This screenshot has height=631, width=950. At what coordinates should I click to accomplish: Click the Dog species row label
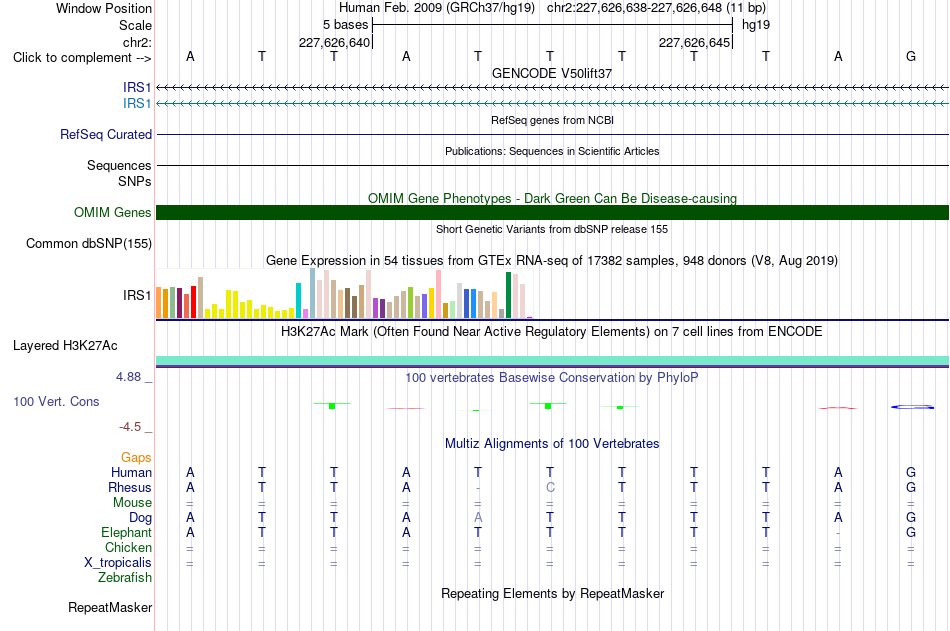pos(140,518)
